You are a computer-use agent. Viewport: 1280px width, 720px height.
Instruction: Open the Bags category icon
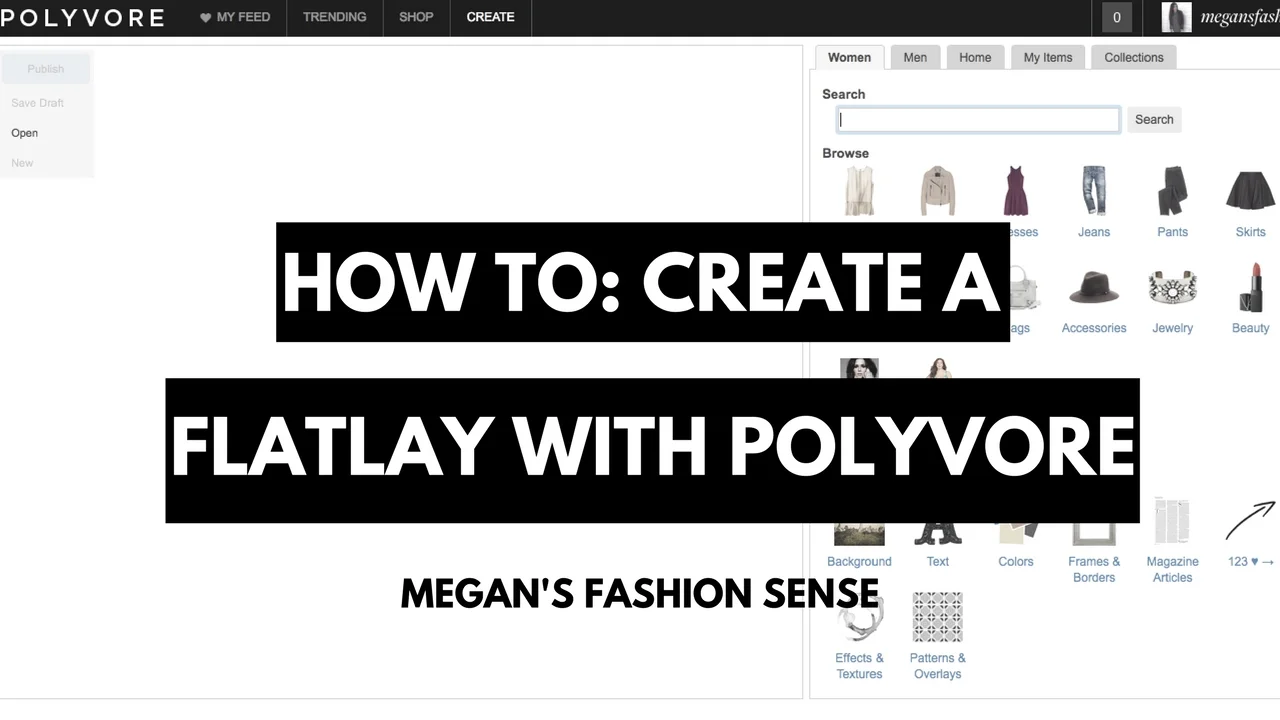click(1025, 288)
